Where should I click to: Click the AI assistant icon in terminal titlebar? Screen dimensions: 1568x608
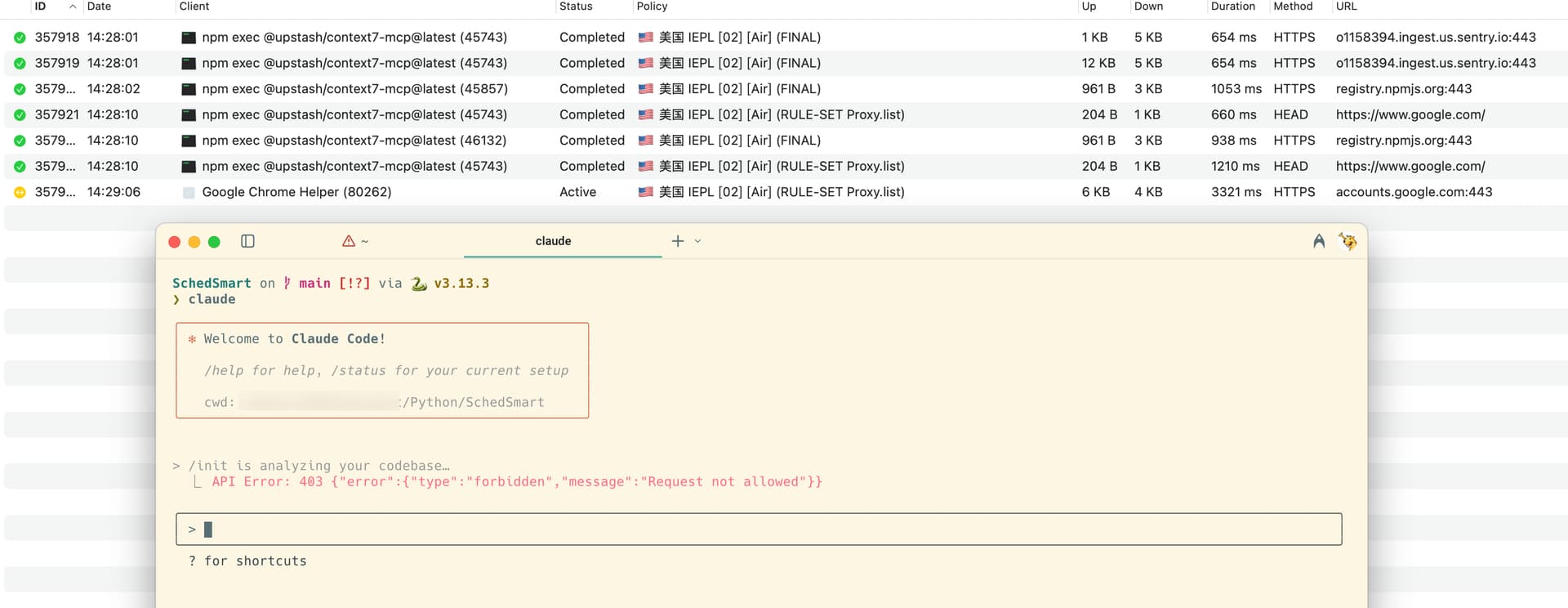pos(1319,241)
